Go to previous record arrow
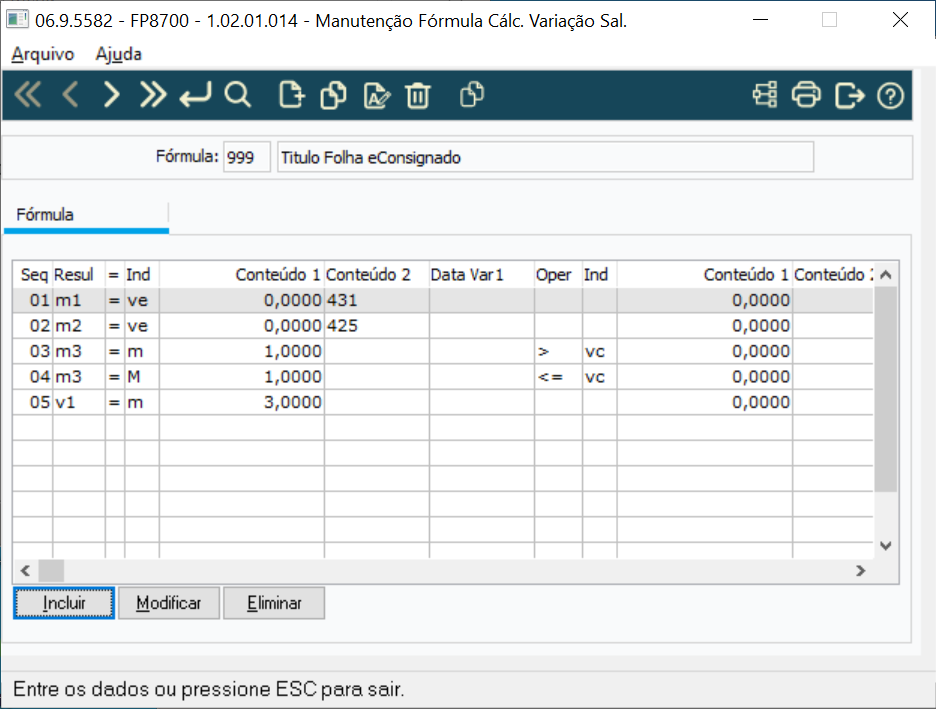Viewport: 936px width, 709px height. (70, 95)
